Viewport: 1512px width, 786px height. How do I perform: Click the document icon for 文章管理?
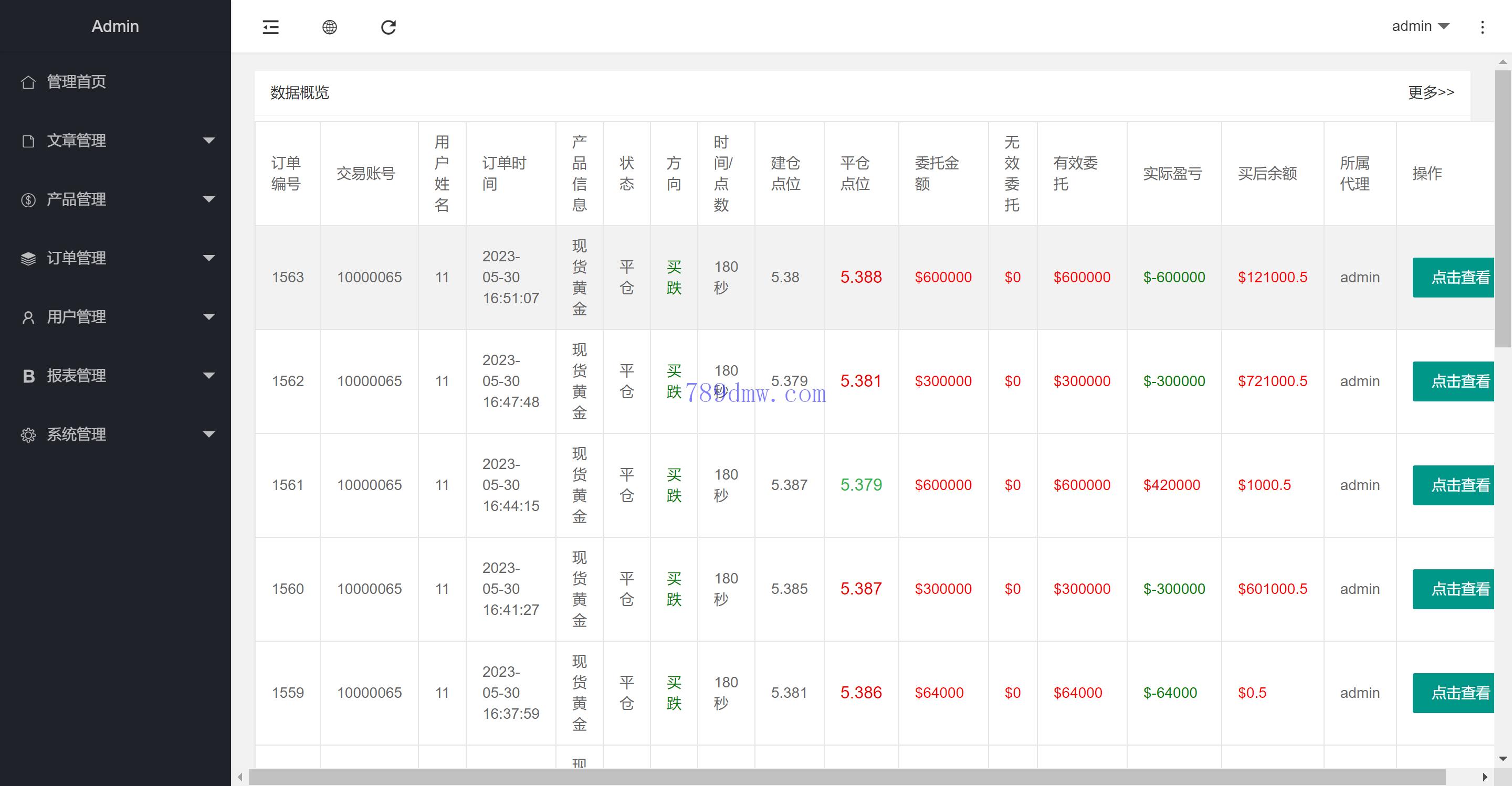[28, 141]
